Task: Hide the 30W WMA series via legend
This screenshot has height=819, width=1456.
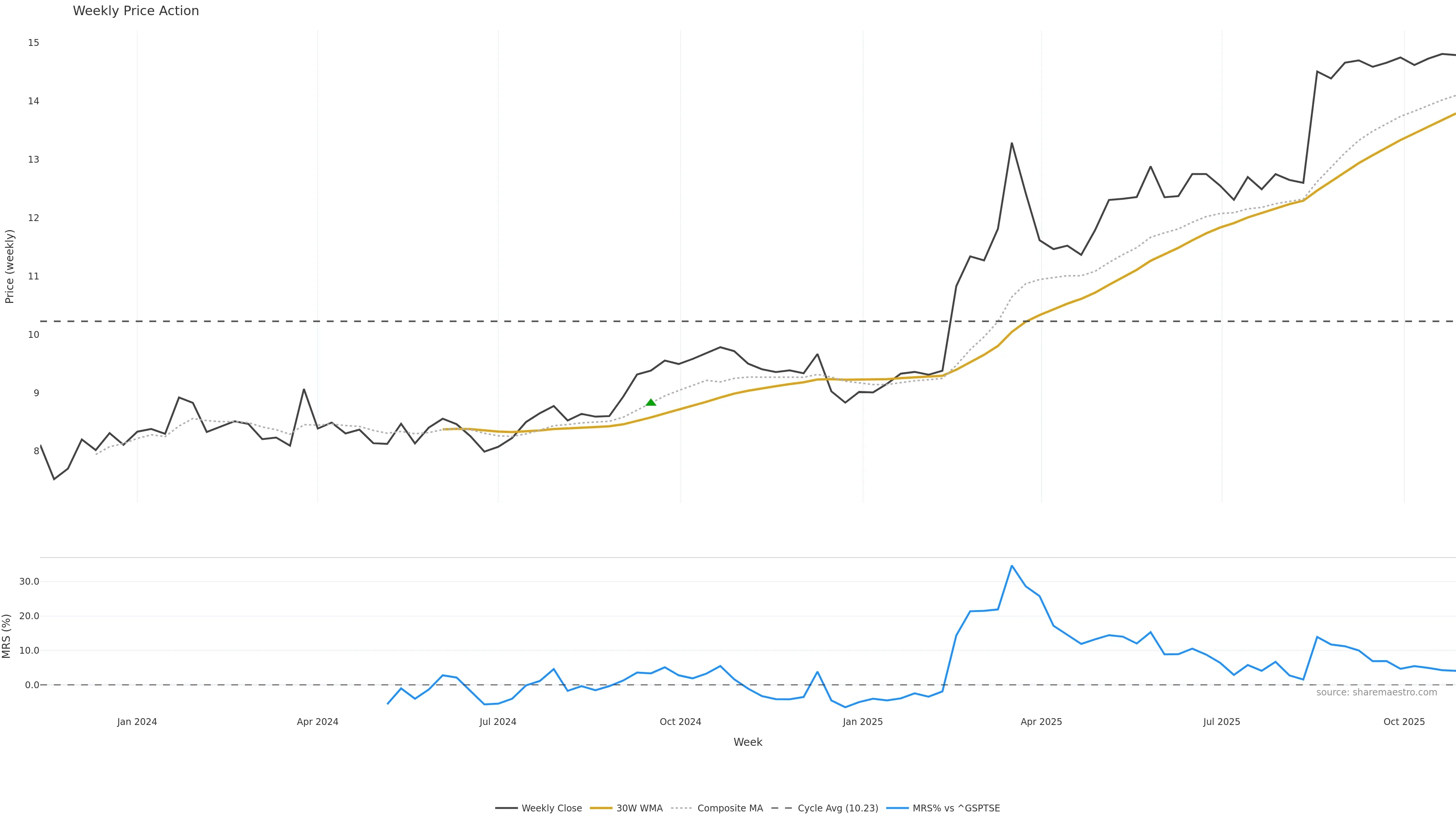Action: [639, 808]
